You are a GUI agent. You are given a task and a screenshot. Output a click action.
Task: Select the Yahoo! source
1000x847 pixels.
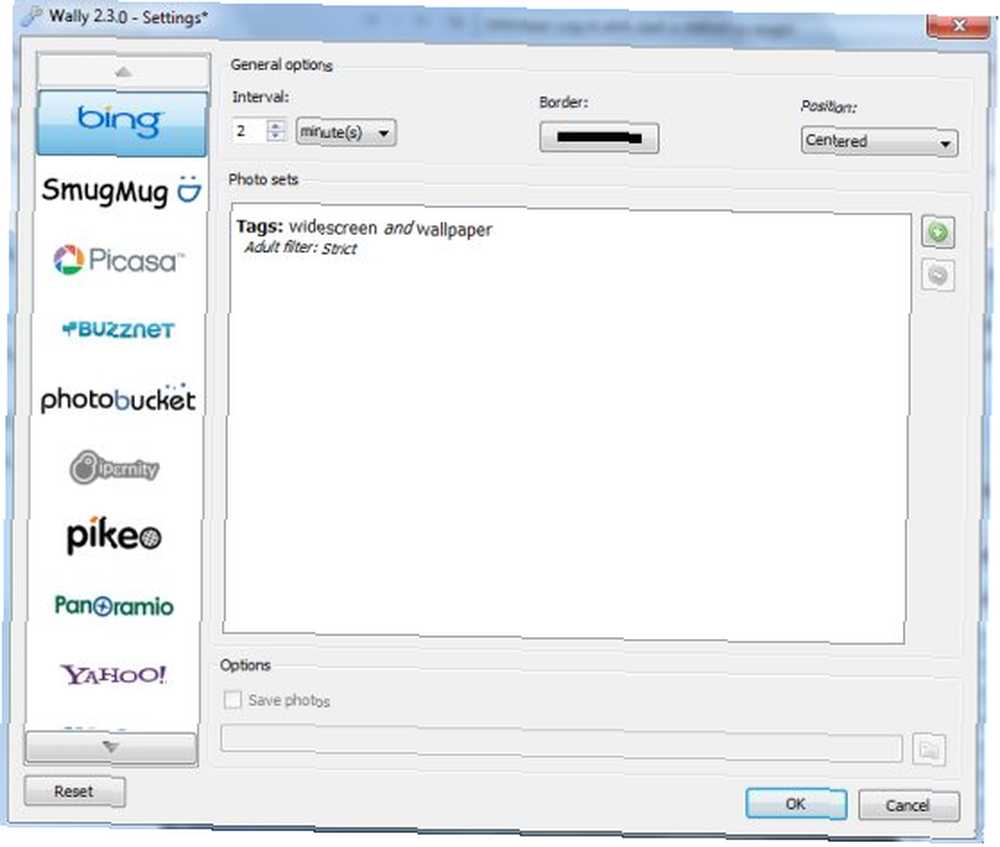[x=113, y=674]
